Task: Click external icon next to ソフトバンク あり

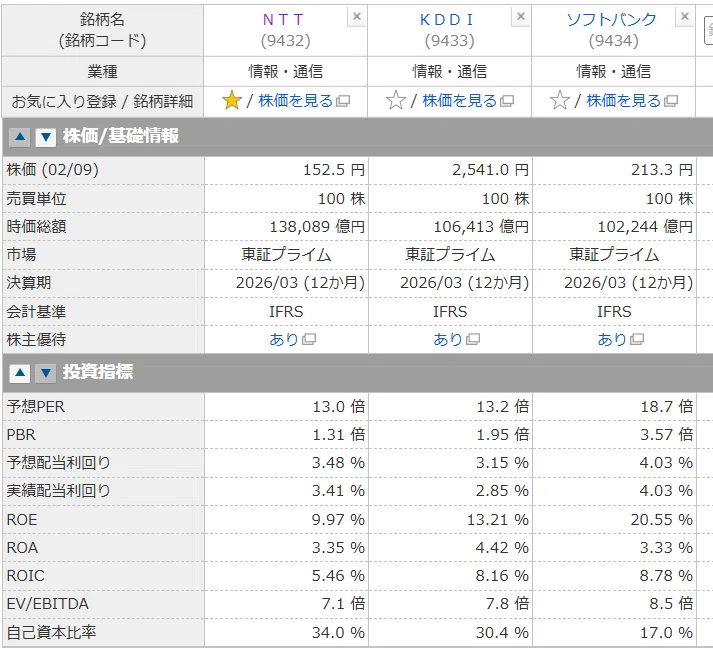Action: tap(637, 339)
